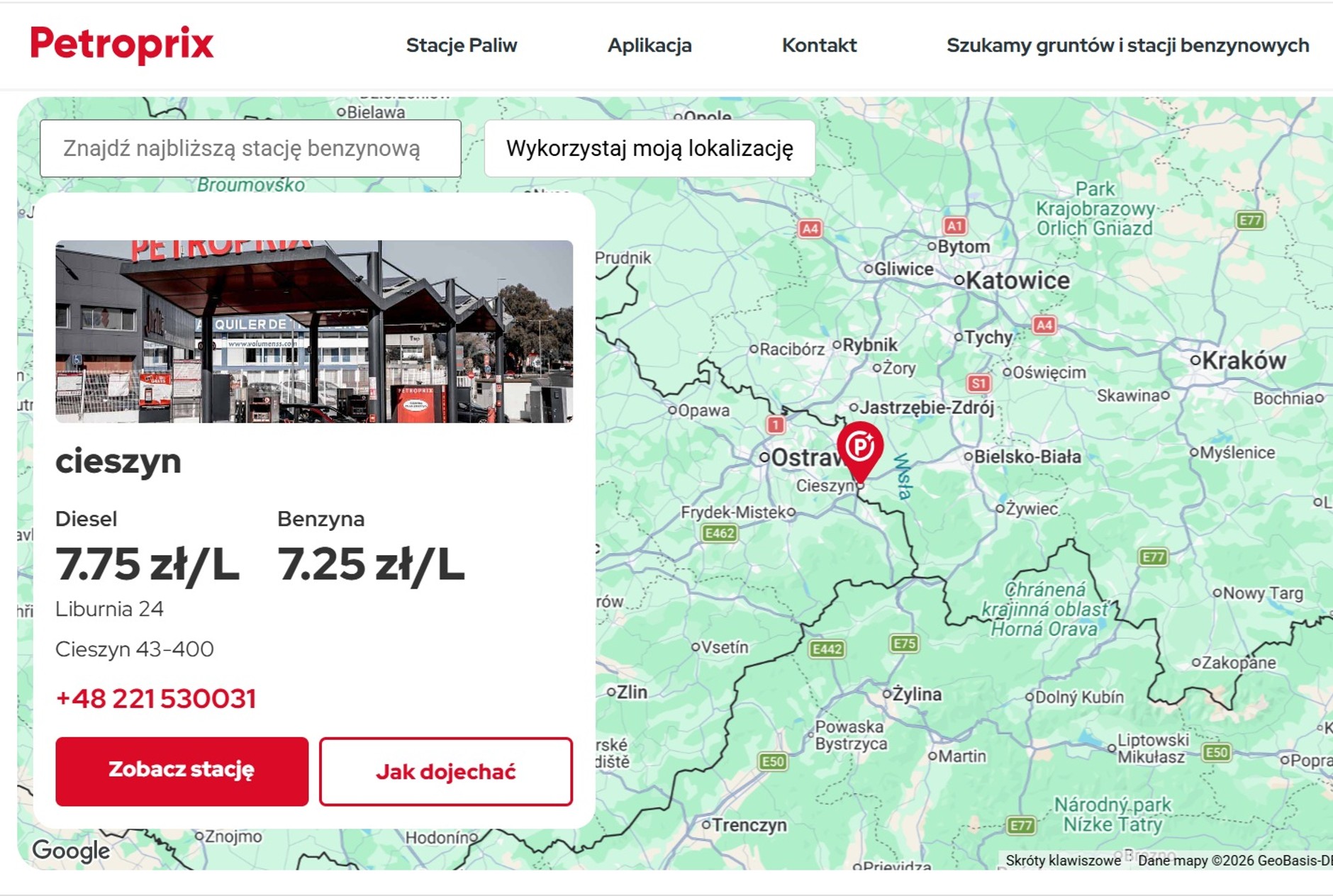The height and width of the screenshot is (896, 1333).
Task: Open the Stacje Paliw menu
Action: [x=462, y=45]
